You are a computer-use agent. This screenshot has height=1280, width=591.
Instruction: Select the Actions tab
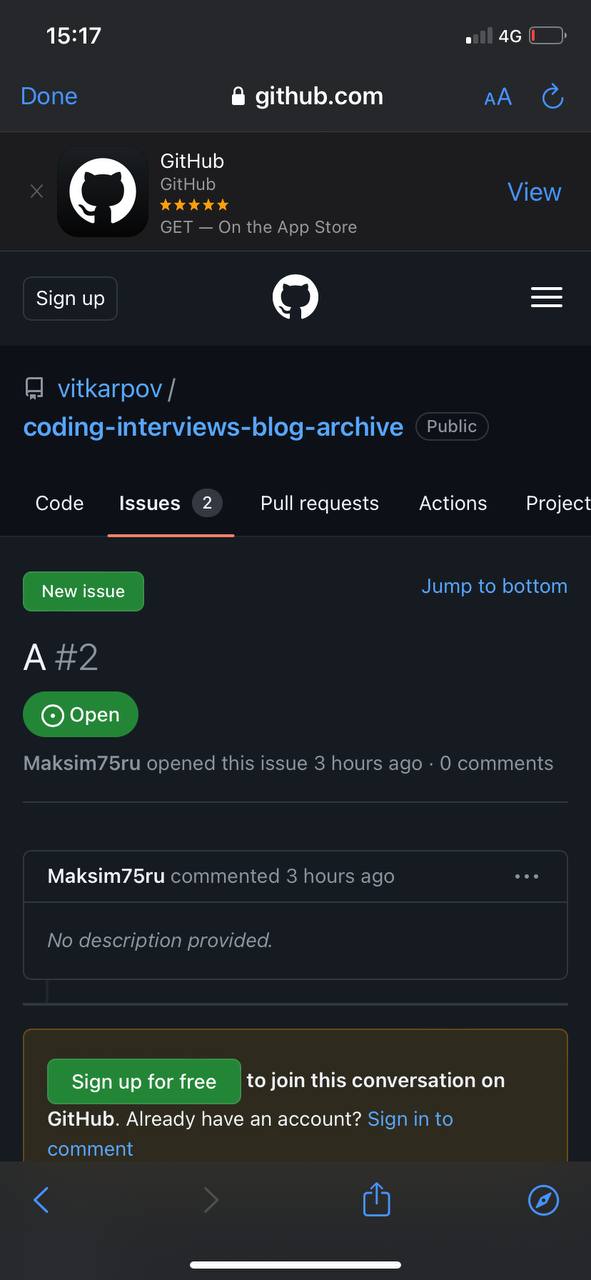coord(452,503)
